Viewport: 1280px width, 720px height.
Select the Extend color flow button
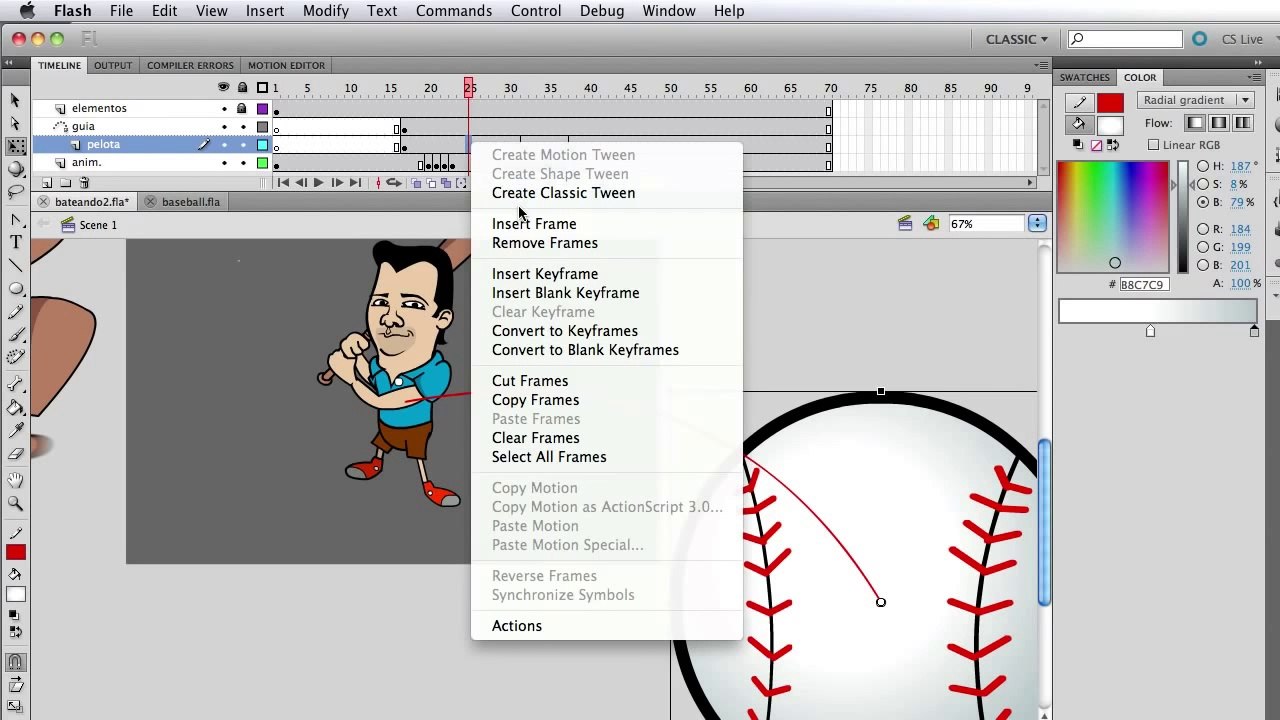1195,123
